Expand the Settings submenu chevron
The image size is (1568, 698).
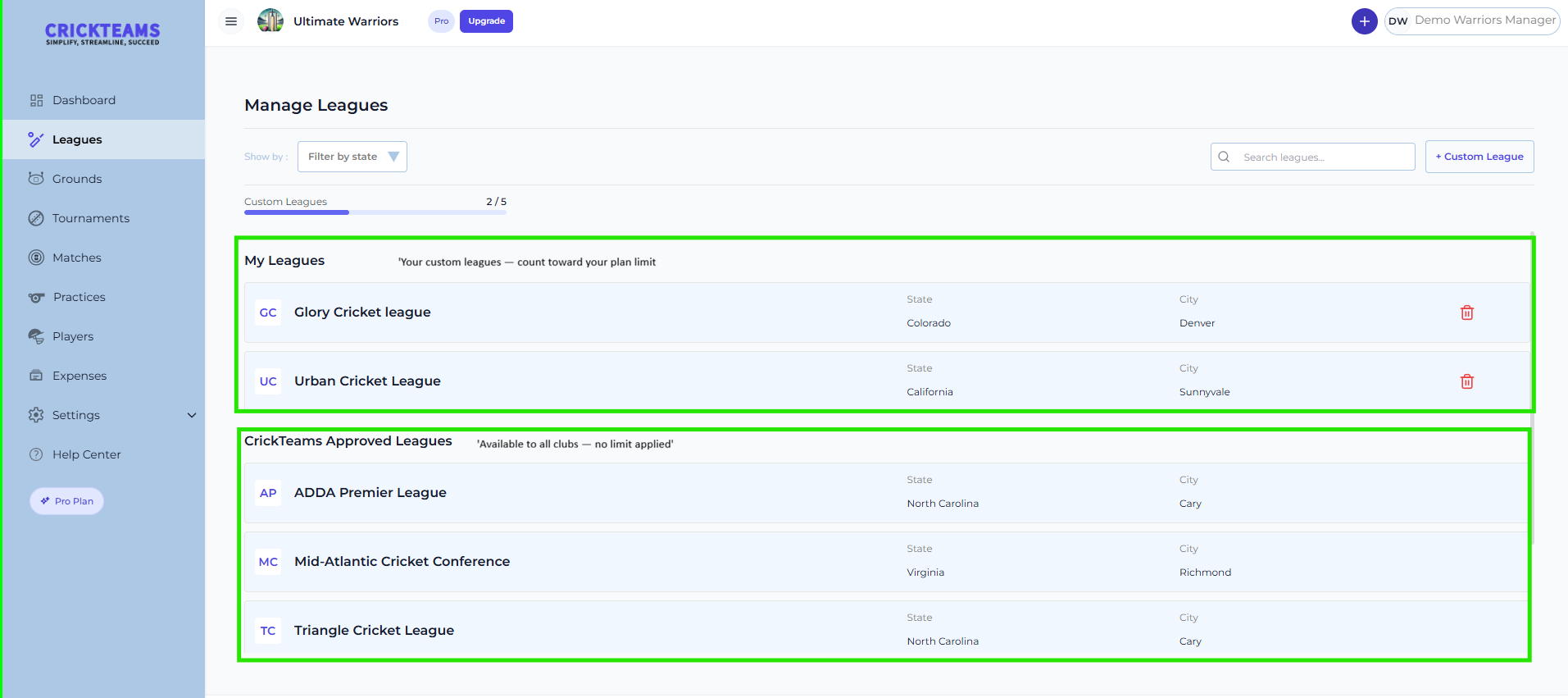(192, 415)
